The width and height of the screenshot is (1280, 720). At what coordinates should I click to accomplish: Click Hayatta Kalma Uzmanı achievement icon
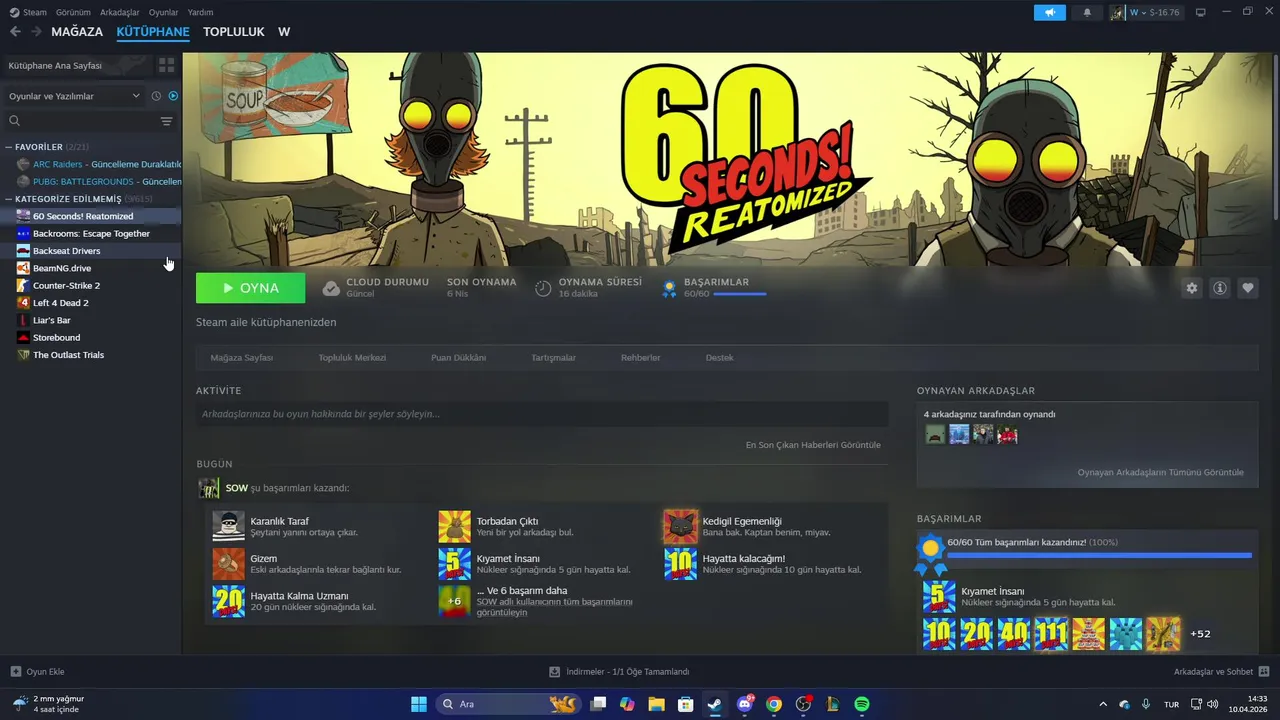point(228,601)
